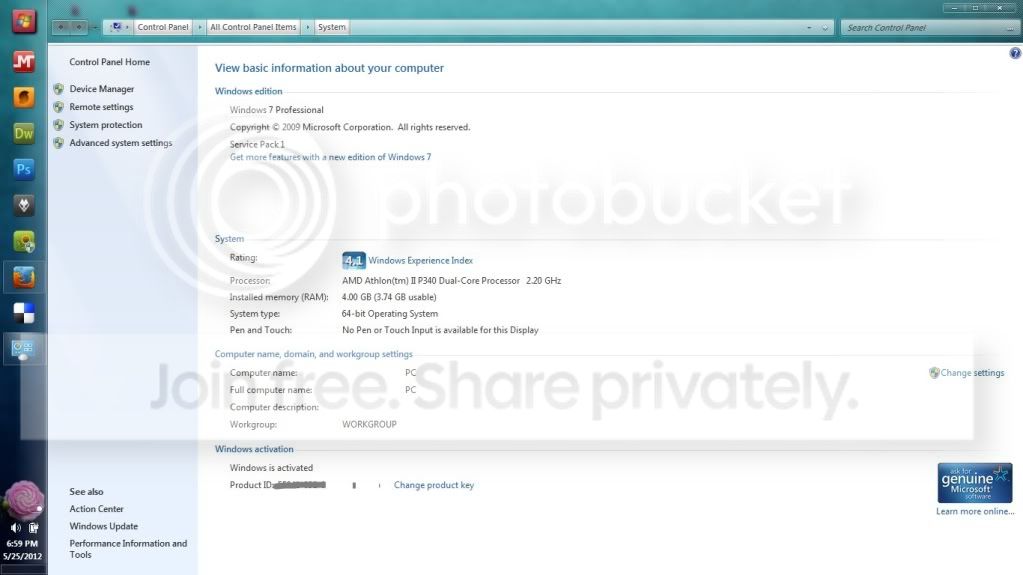Open Windows Experience Index link

(x=420, y=260)
